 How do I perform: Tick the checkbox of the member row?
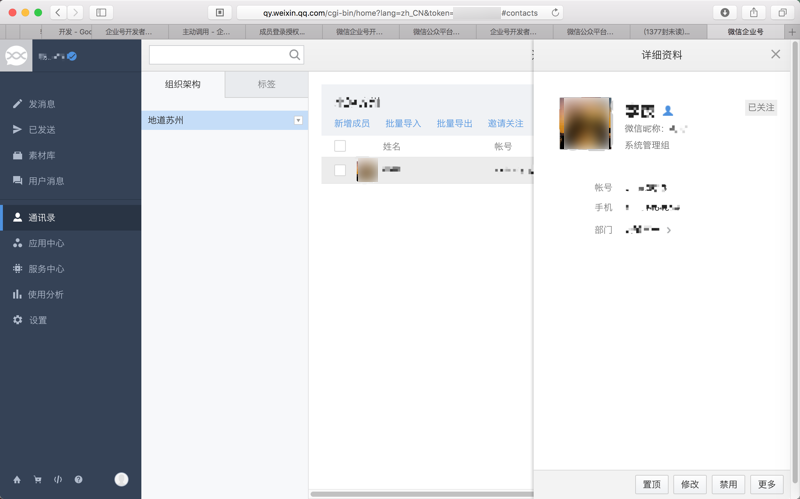pyautogui.click(x=340, y=170)
